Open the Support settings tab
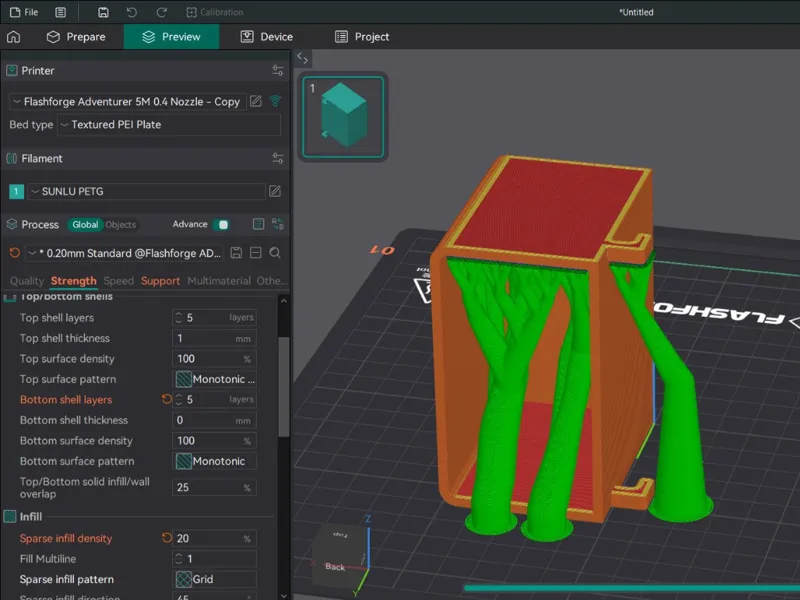The image size is (800, 600). point(160,281)
